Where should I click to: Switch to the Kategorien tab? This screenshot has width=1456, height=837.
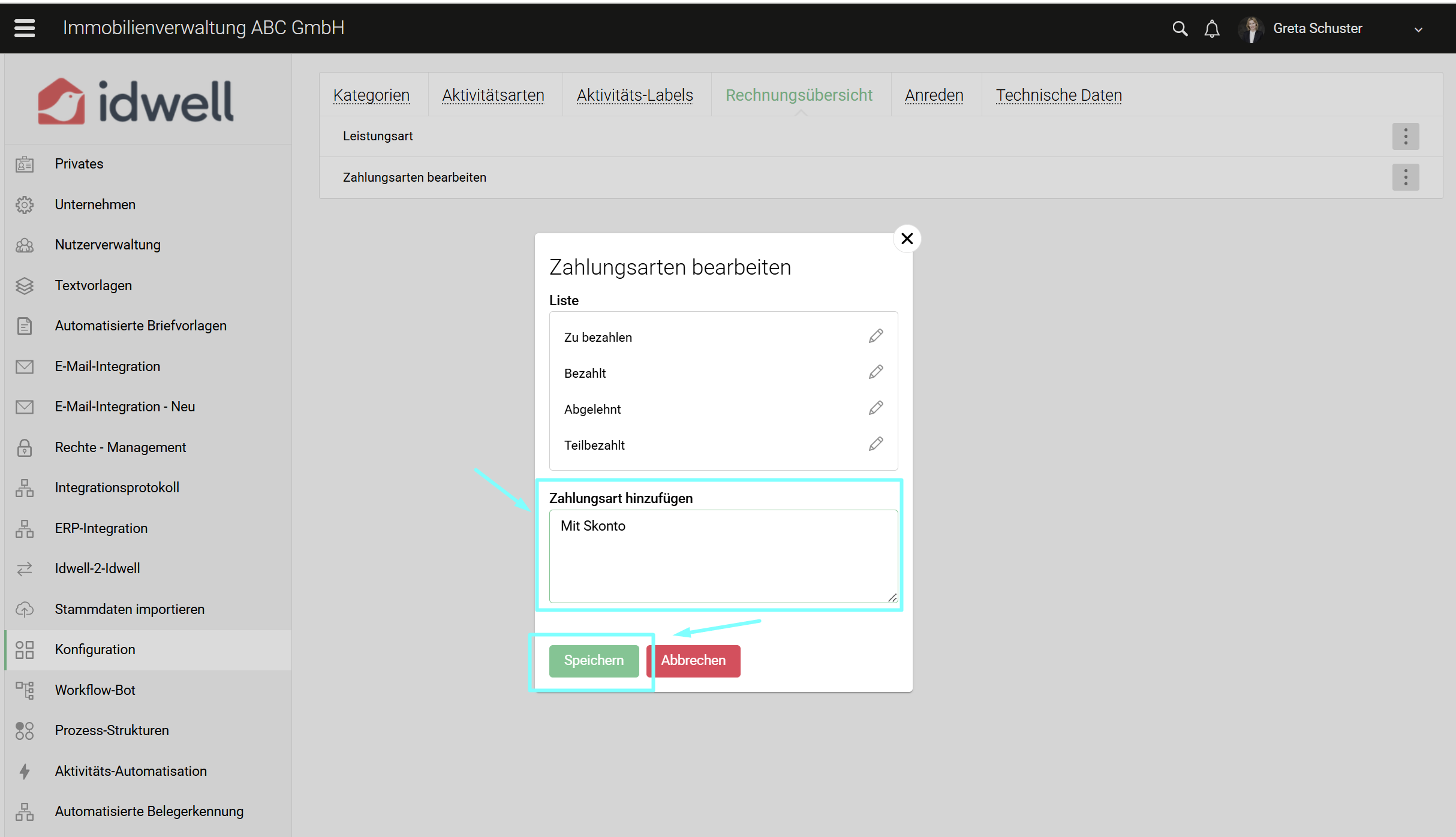(371, 95)
